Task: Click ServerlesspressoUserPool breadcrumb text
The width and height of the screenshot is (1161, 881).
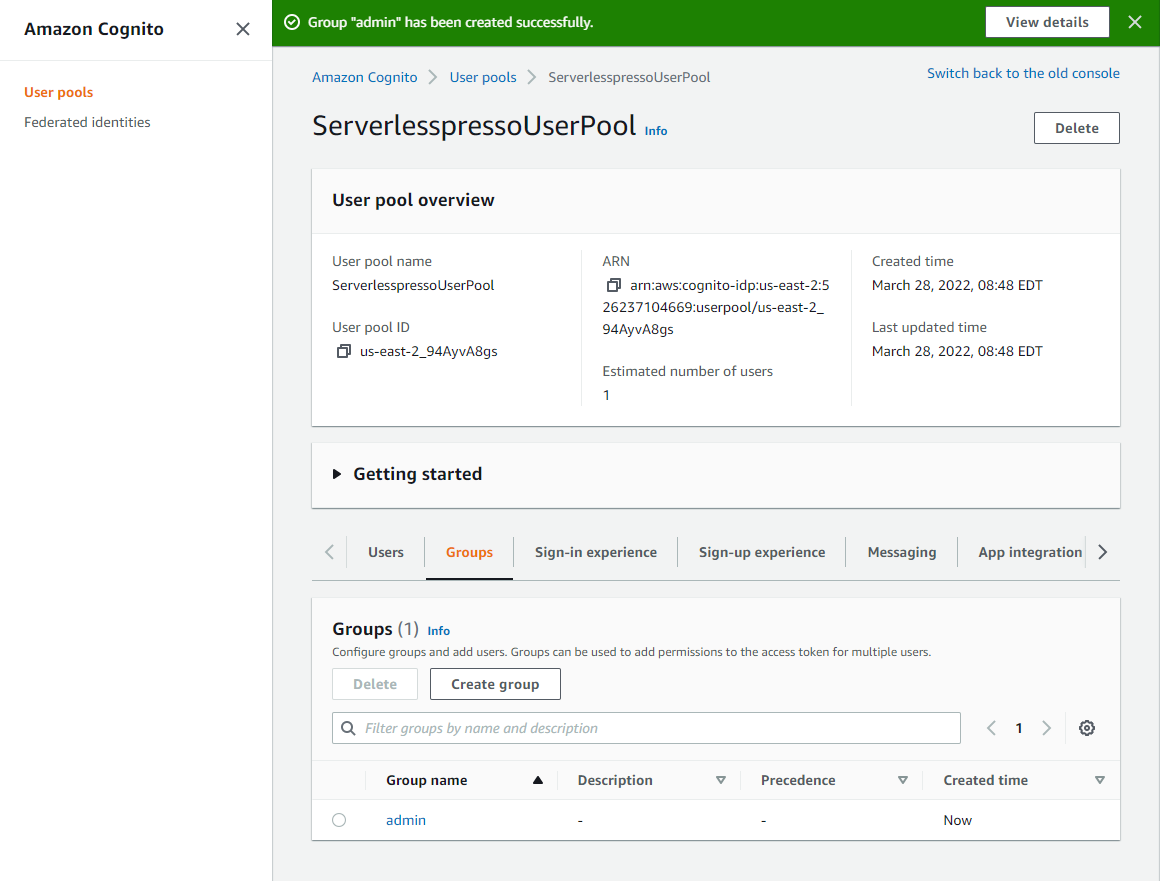Action: click(x=629, y=77)
